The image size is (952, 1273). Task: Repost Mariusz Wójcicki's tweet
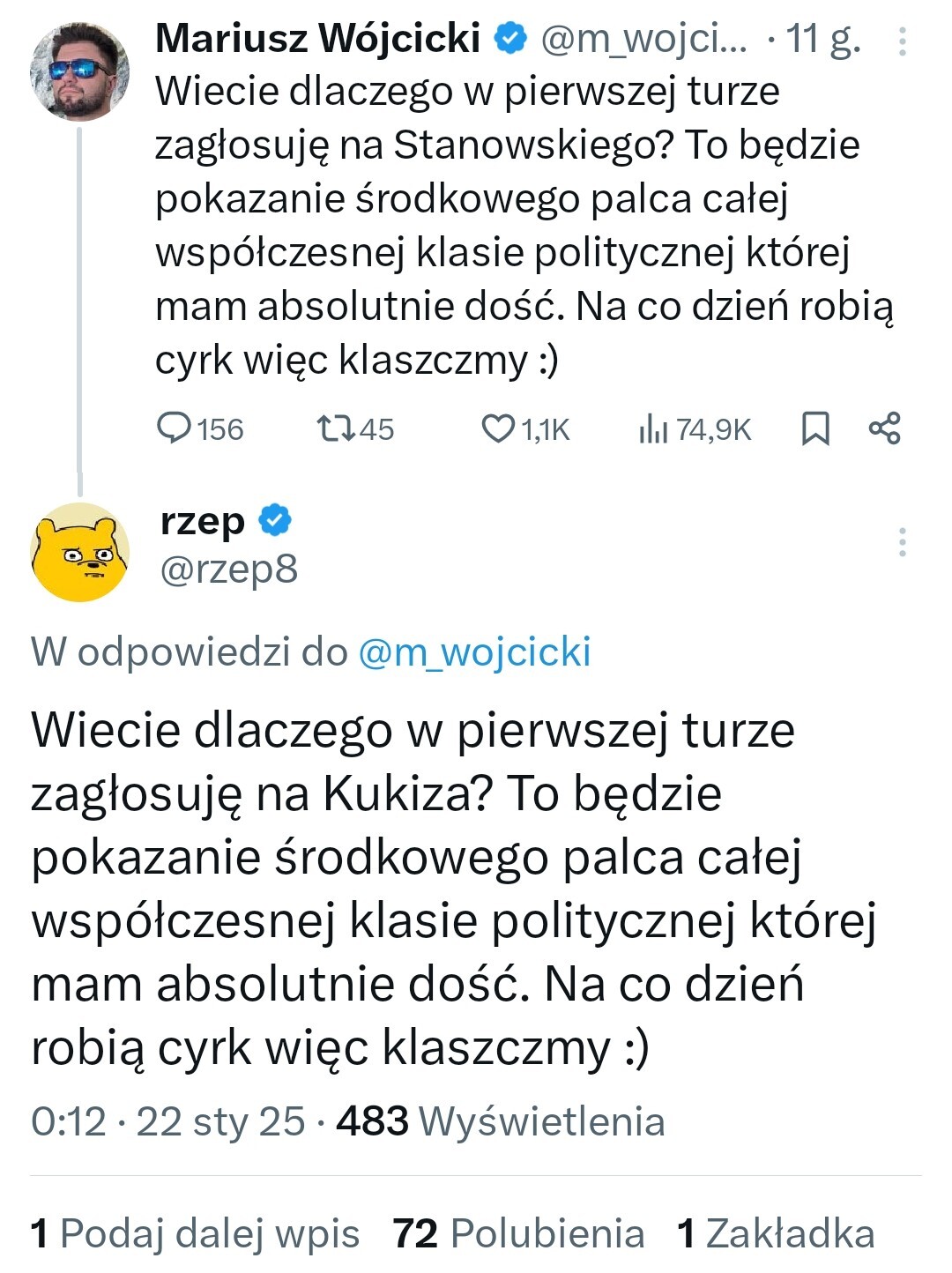[335, 428]
